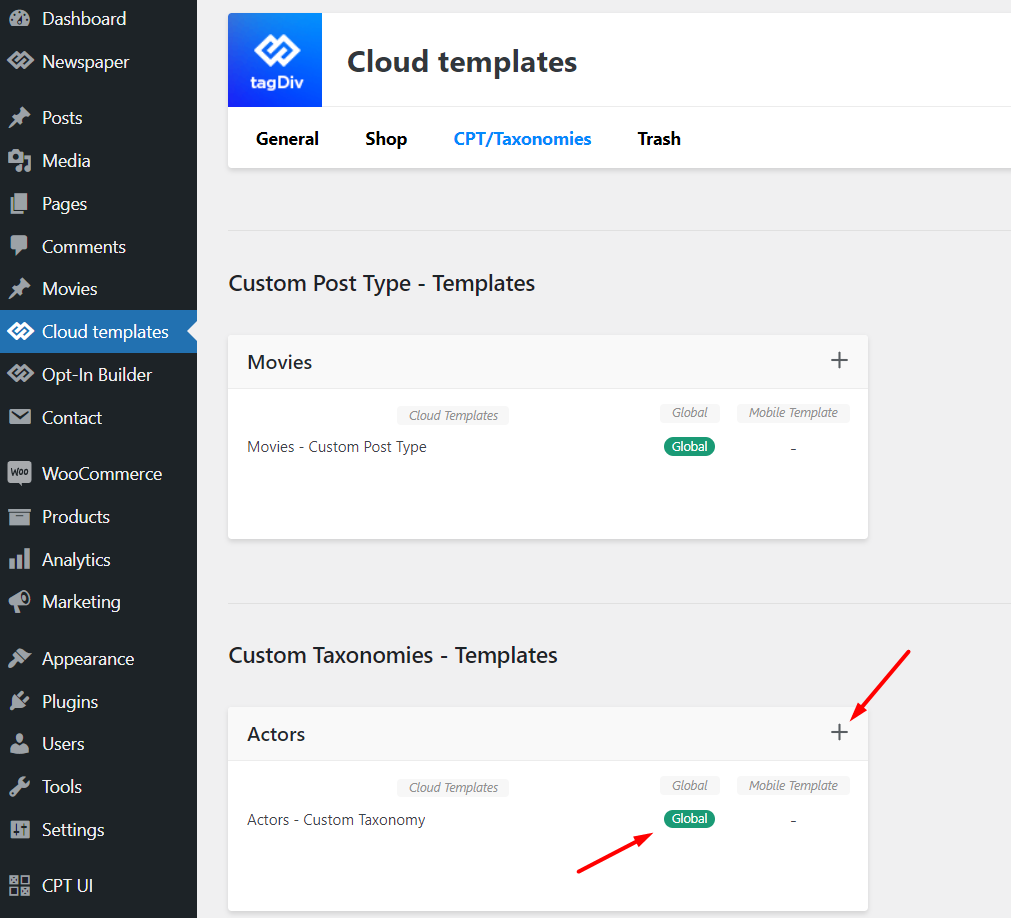1011x918 pixels.
Task: Click Mobile Template header in Actors panel
Action: coord(793,785)
